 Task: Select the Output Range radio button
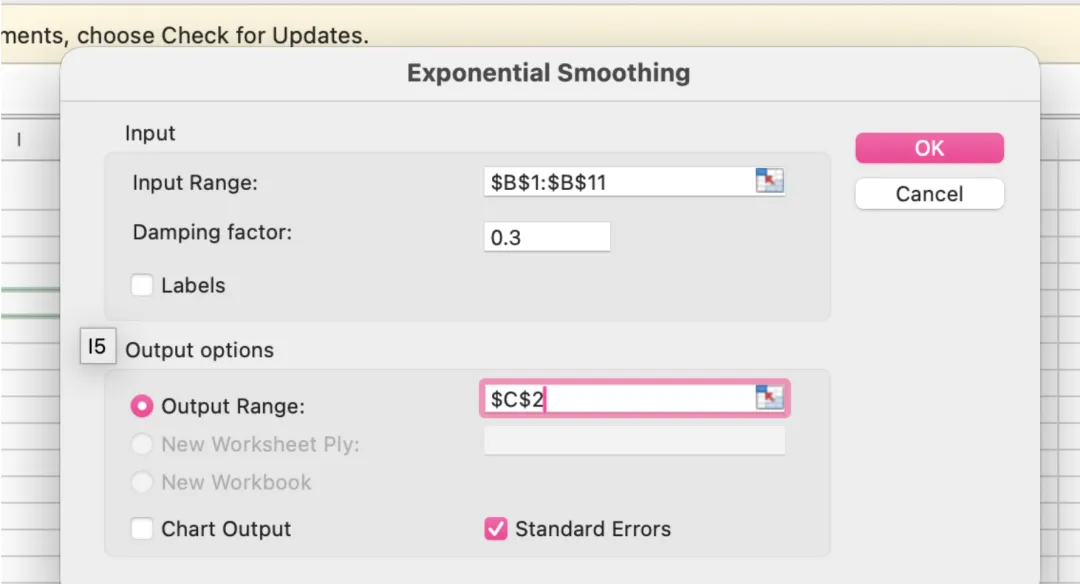coord(143,406)
